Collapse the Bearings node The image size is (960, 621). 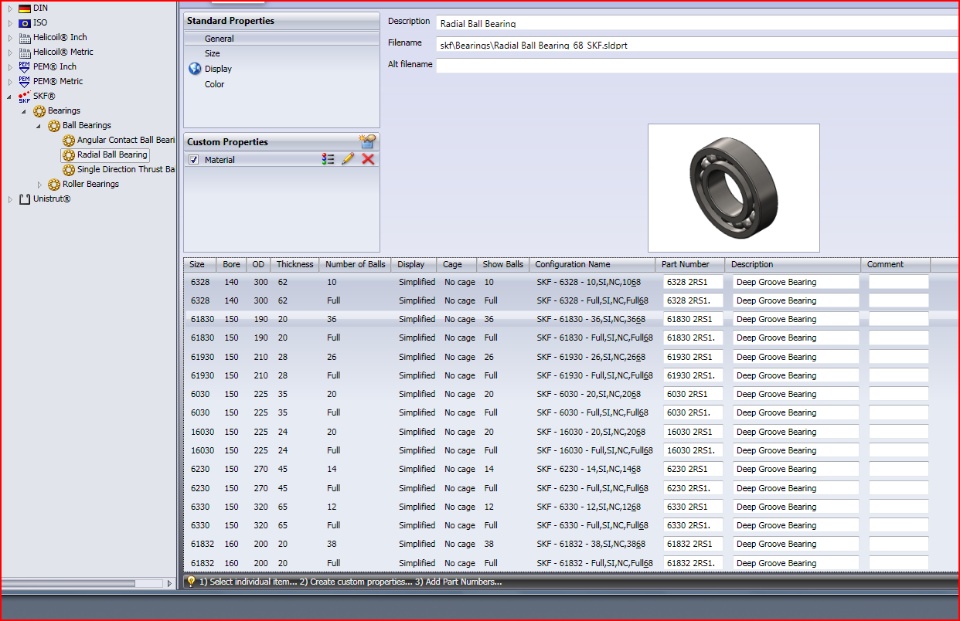[24, 111]
